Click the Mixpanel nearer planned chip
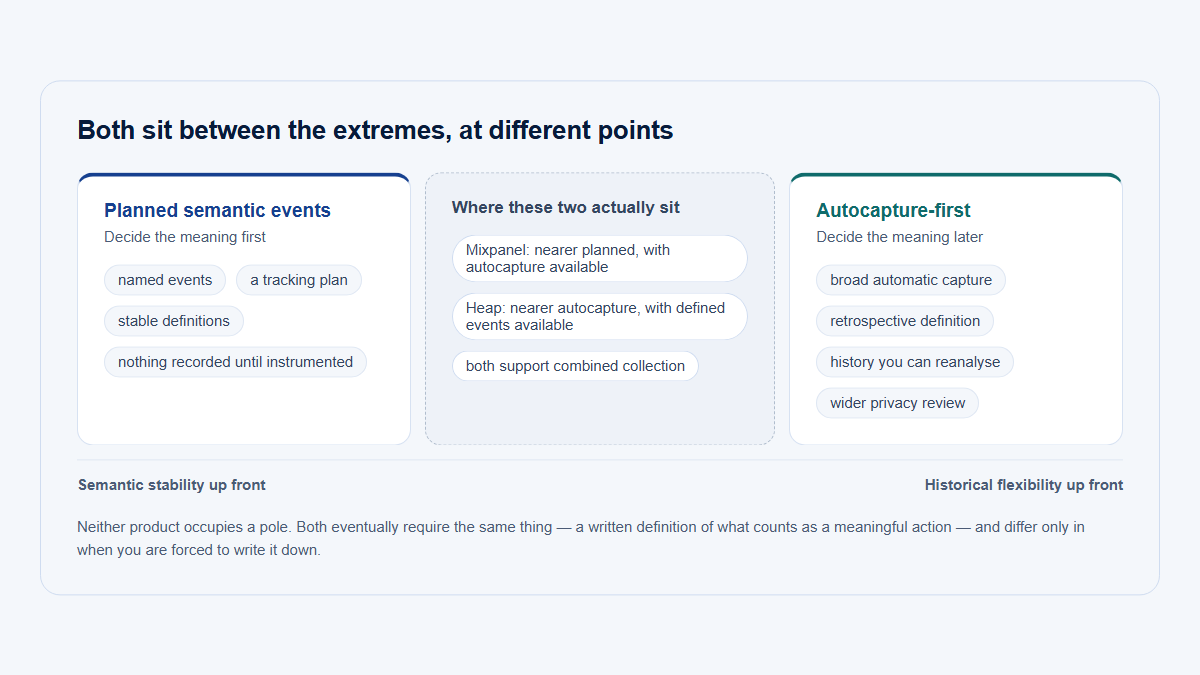Image resolution: width=1200 pixels, height=675 pixels. pos(600,258)
